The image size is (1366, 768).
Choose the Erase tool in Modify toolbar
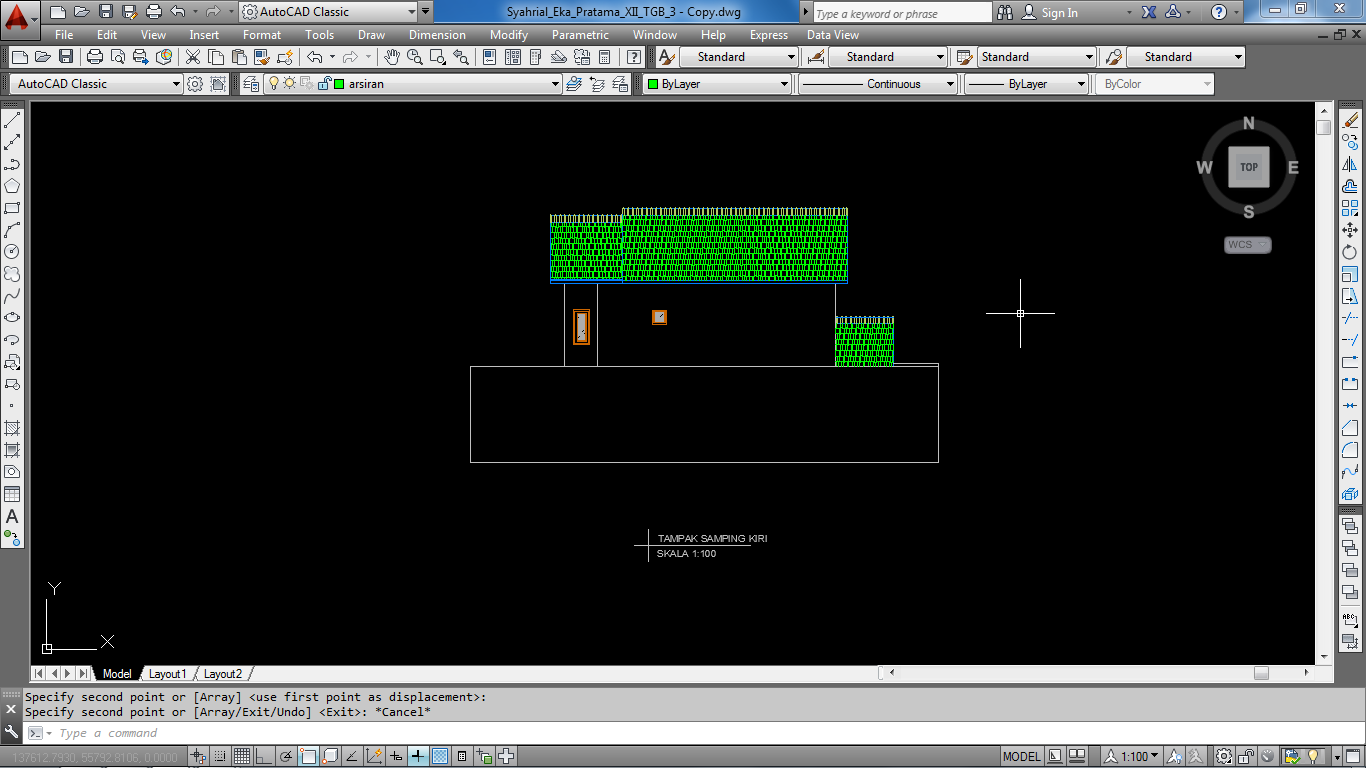pyautogui.click(x=1350, y=120)
